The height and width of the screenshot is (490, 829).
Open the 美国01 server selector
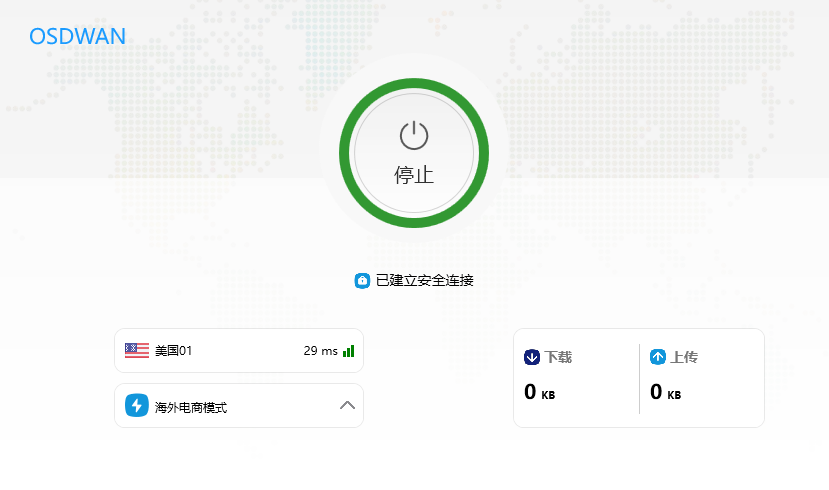coord(239,350)
